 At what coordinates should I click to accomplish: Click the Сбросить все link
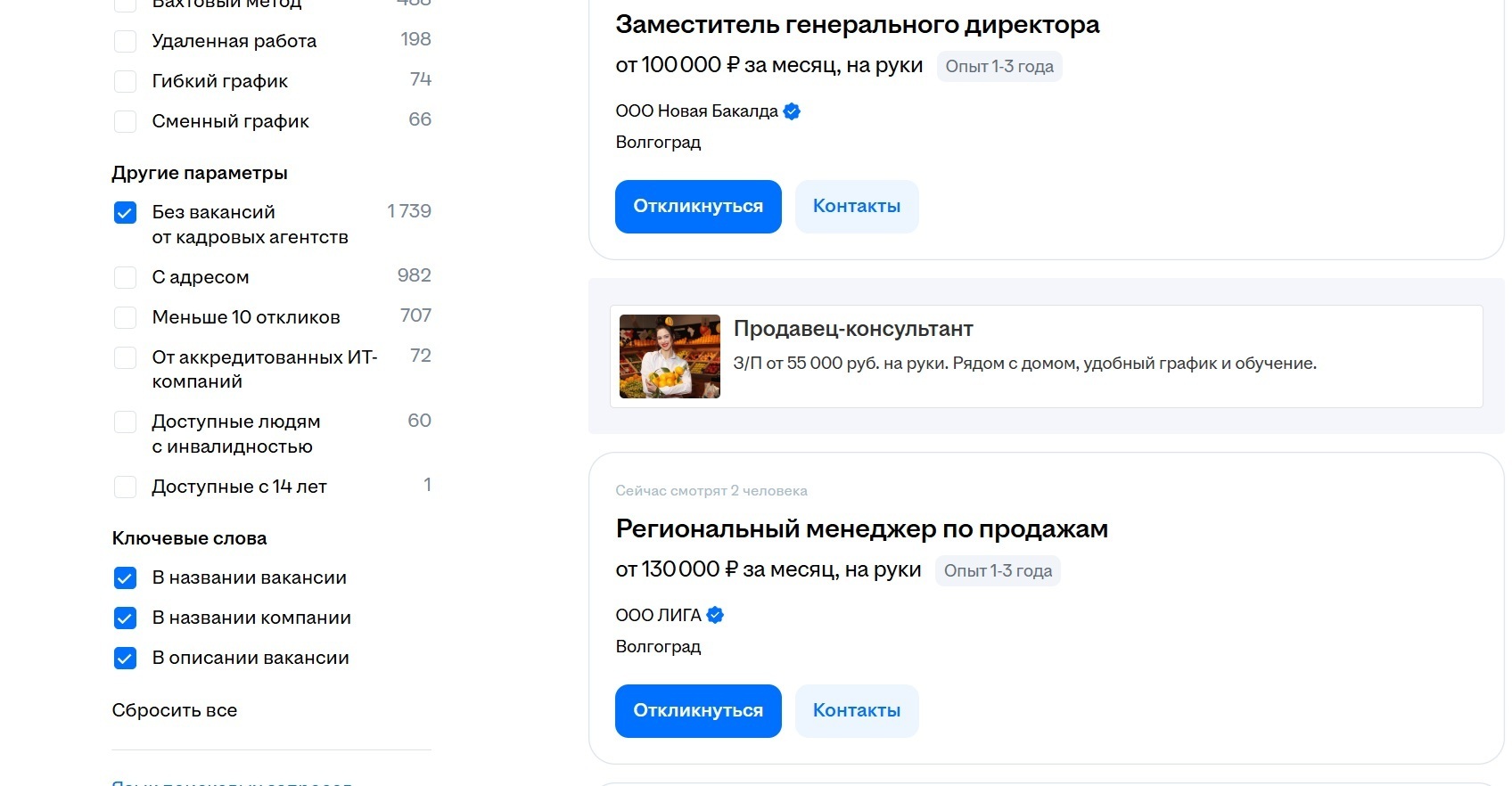(x=174, y=710)
